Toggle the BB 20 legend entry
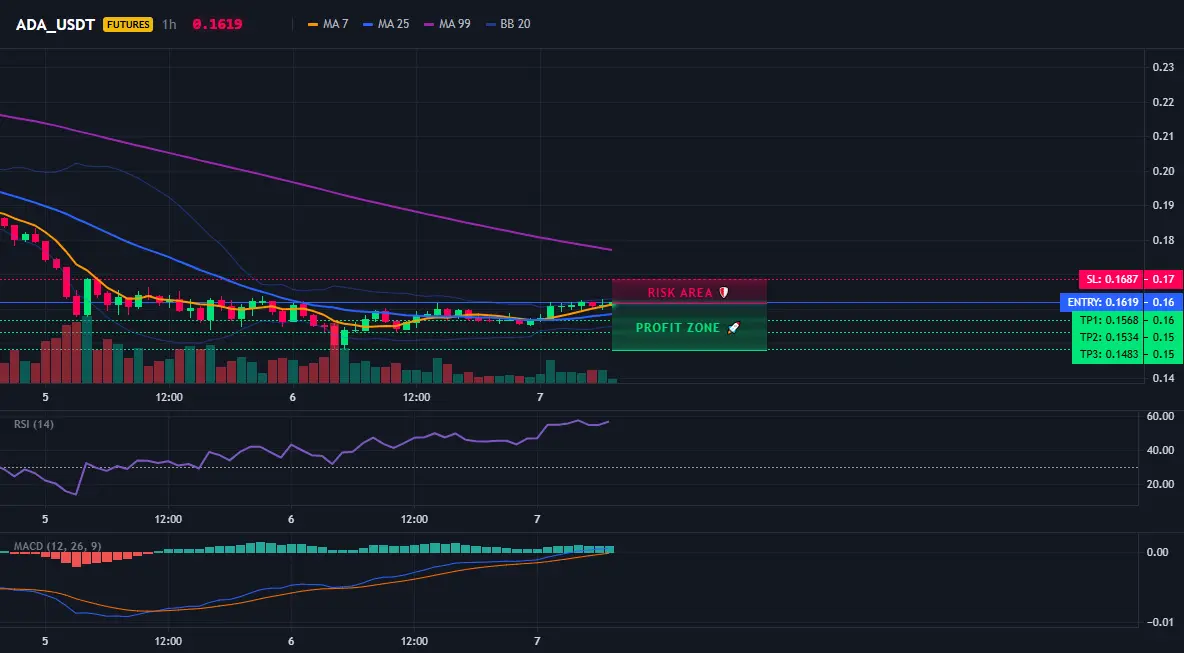 point(508,24)
